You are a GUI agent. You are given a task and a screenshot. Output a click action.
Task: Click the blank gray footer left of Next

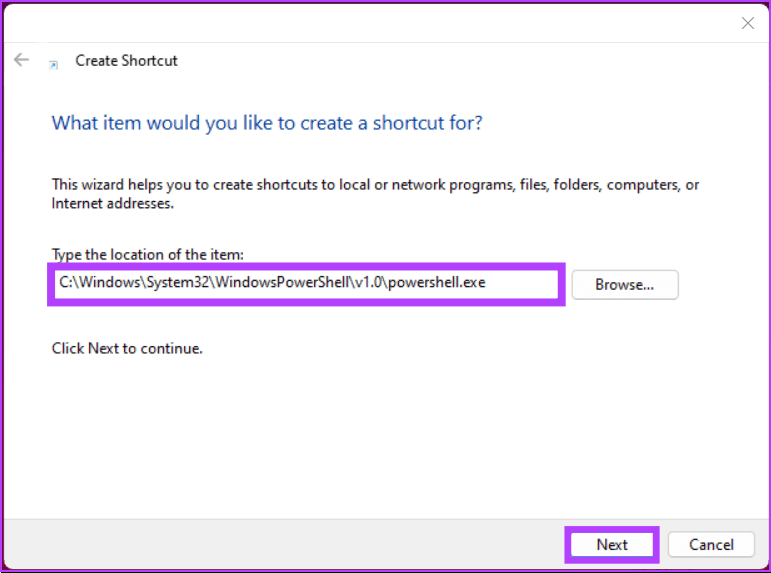pos(285,544)
